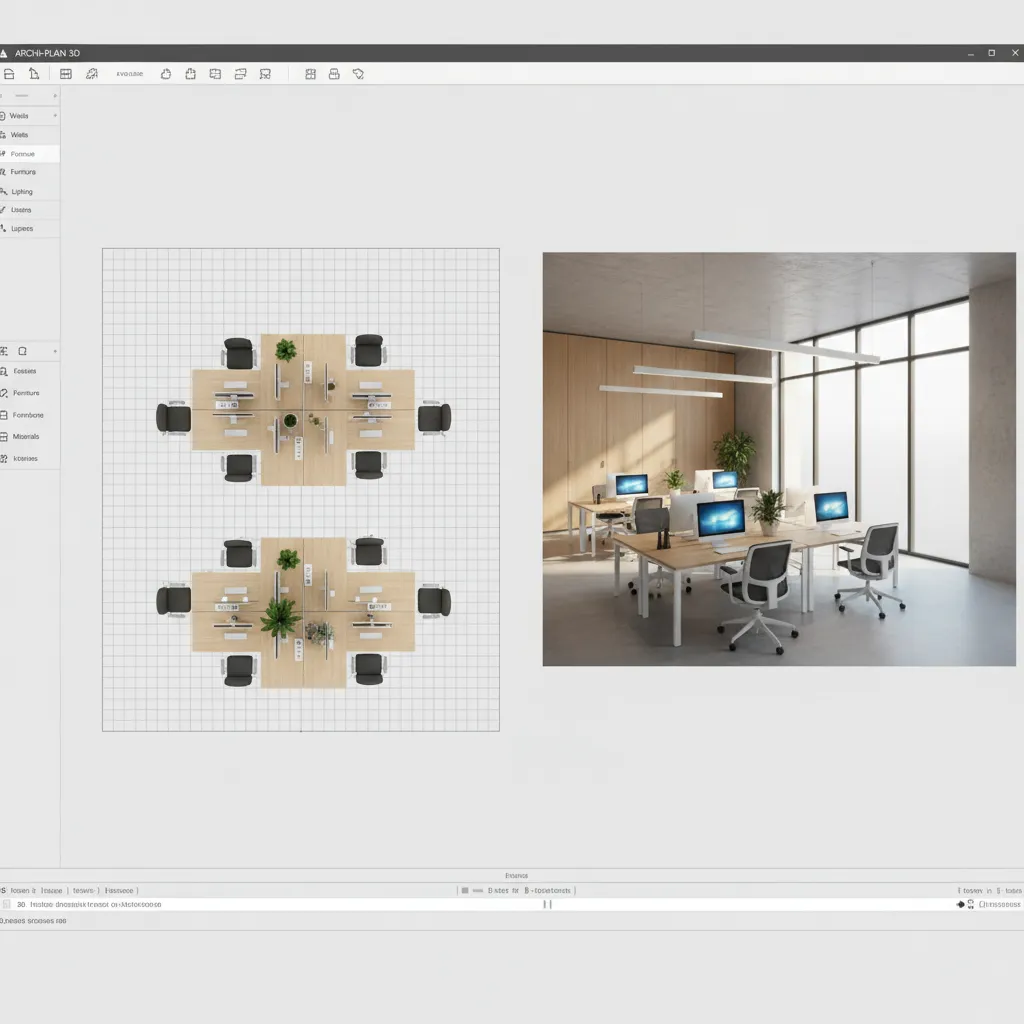Click the rounded-square icon atop lower sidebar panel

pyautogui.click(x=22, y=351)
